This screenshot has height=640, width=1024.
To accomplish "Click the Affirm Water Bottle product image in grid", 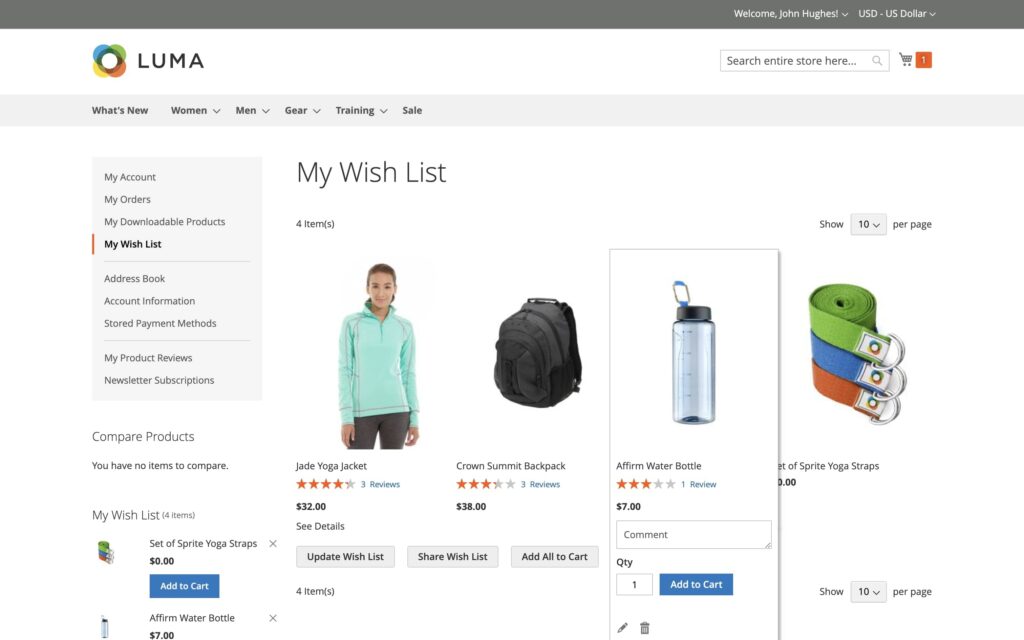I will coord(693,353).
